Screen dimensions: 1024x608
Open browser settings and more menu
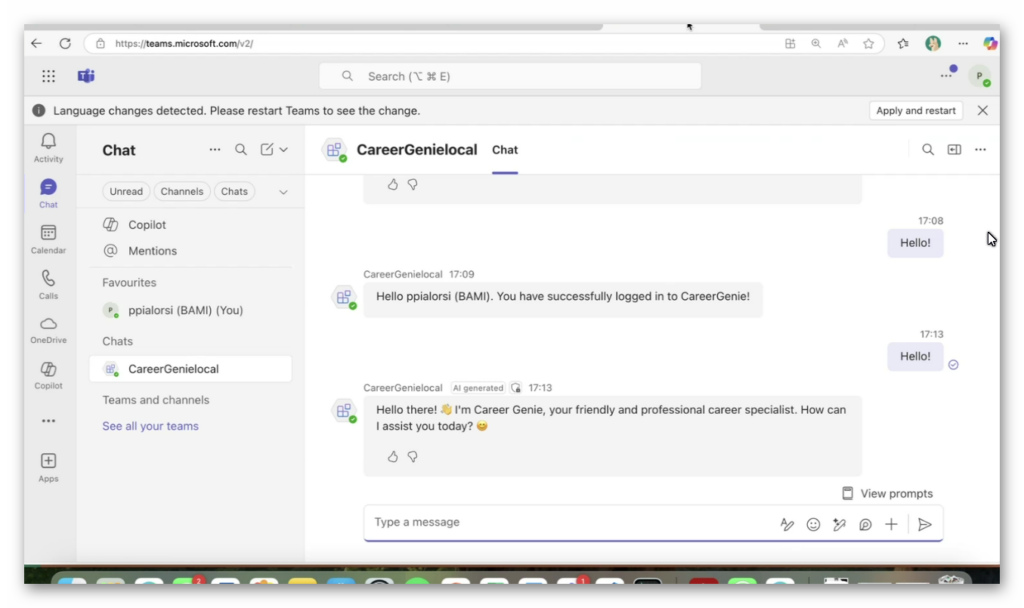(963, 44)
